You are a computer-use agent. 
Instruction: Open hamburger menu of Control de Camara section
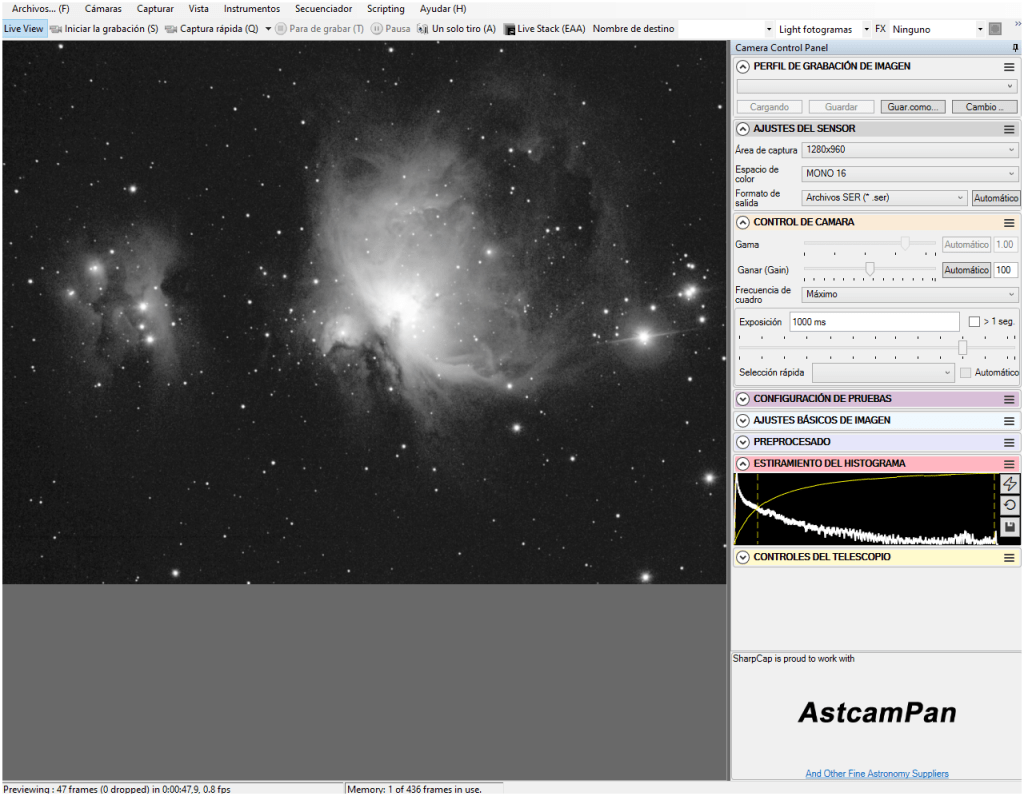point(1009,223)
